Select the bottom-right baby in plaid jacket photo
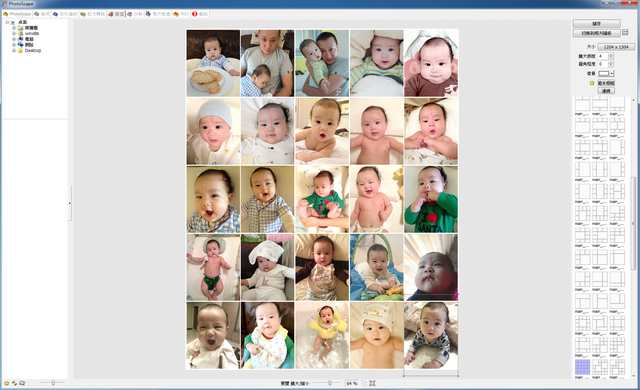 pyautogui.click(x=431, y=335)
